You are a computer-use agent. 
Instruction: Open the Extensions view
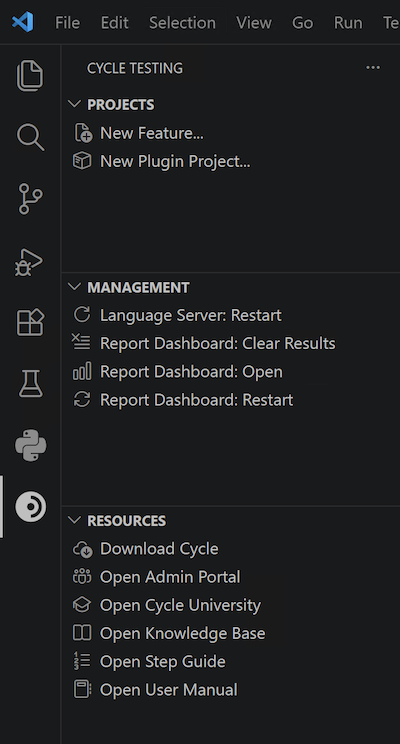(x=30, y=323)
